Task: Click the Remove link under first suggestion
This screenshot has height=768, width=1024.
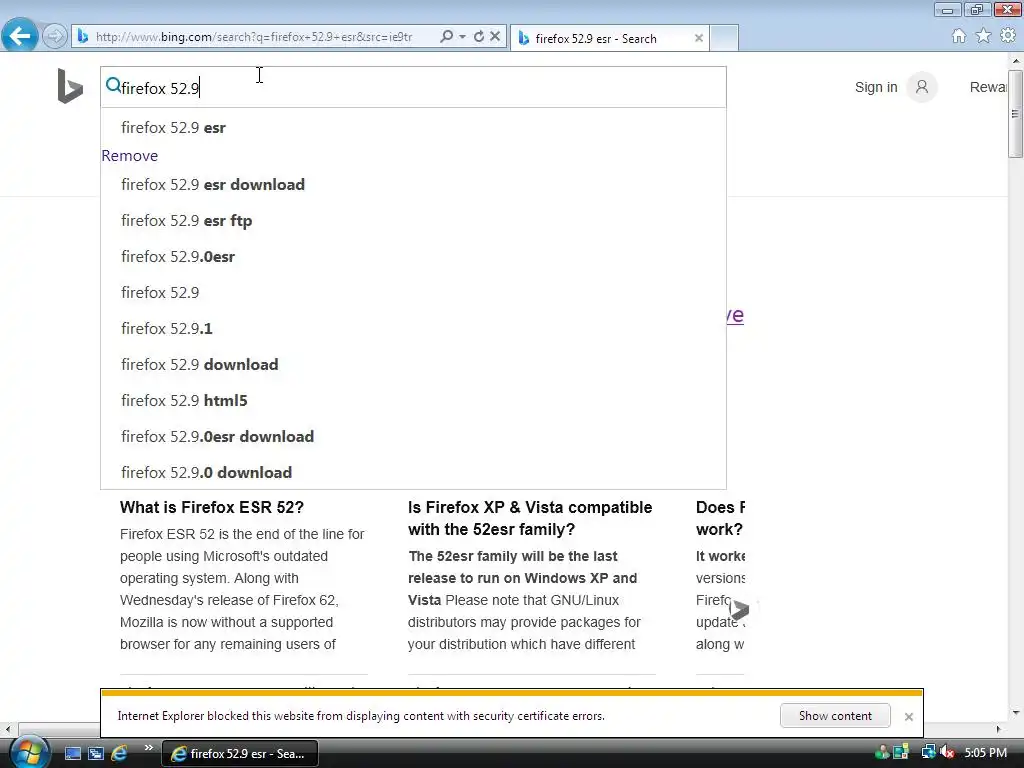Action: point(129,155)
